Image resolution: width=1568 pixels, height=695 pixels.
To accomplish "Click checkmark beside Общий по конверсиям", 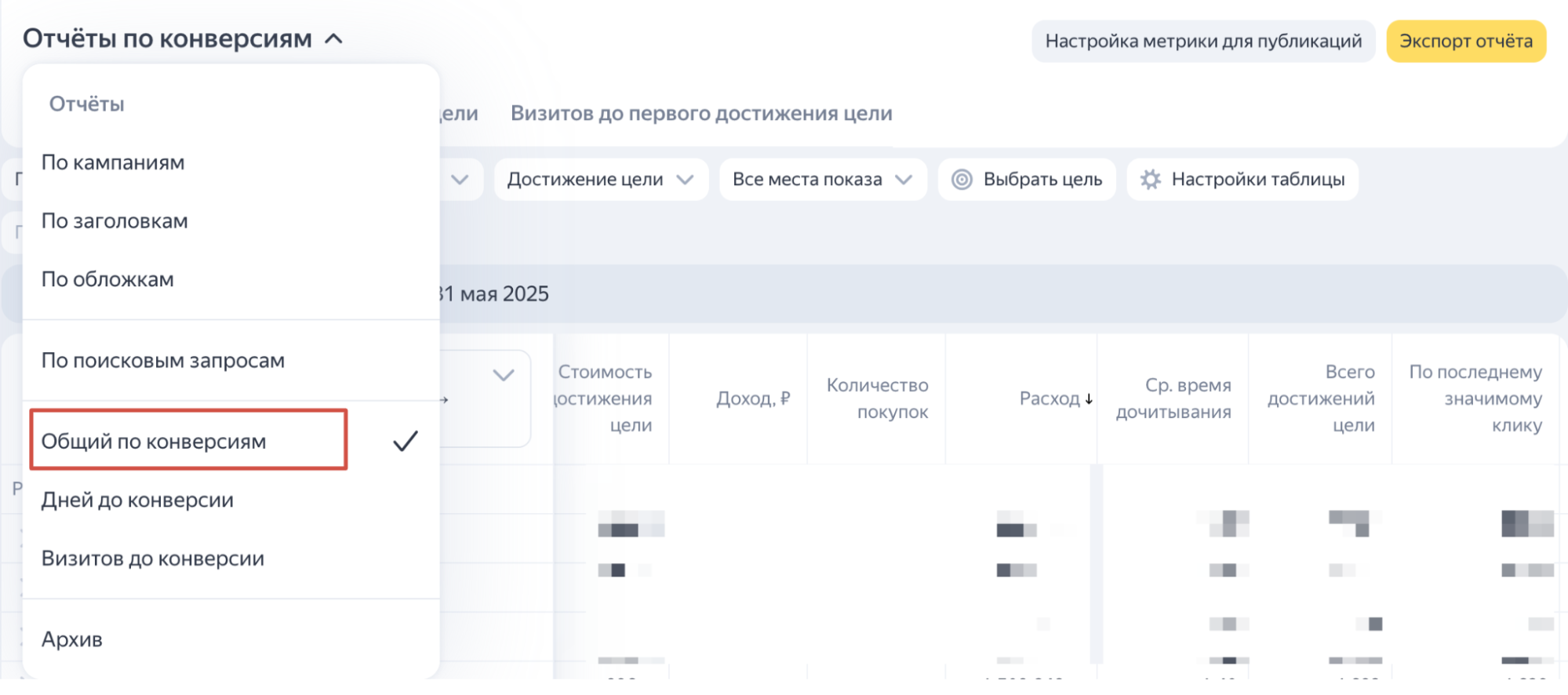I will pos(406,441).
